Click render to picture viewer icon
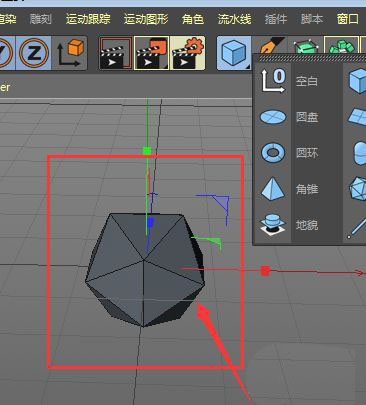The image size is (366, 405). click(x=152, y=53)
